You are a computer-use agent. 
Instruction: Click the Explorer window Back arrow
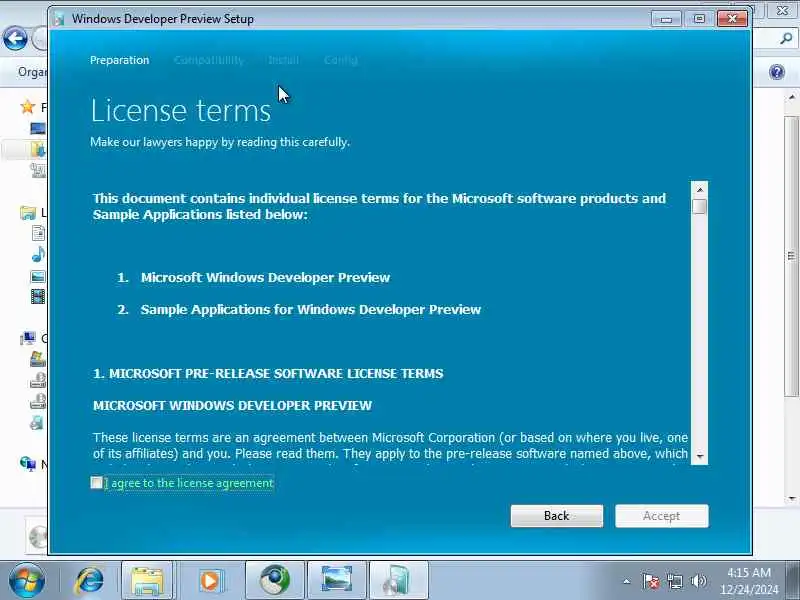click(x=15, y=38)
